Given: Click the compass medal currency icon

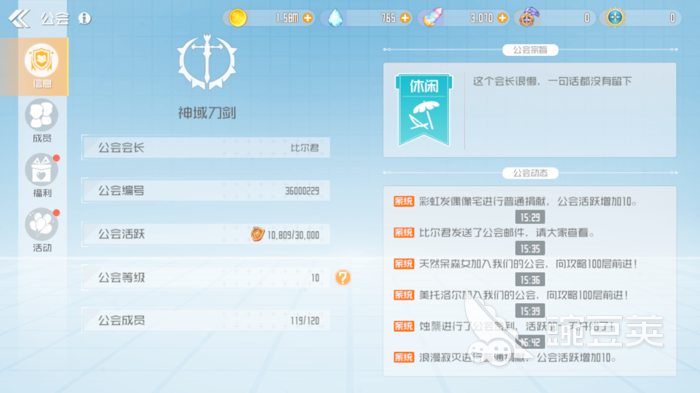Looking at the screenshot, I should coord(615,18).
